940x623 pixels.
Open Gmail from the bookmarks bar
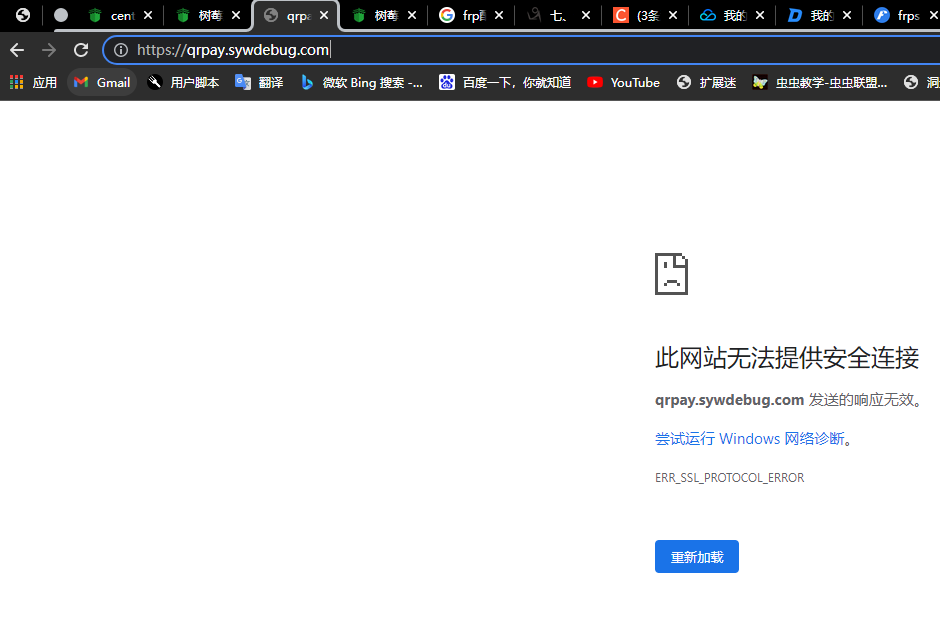point(100,82)
